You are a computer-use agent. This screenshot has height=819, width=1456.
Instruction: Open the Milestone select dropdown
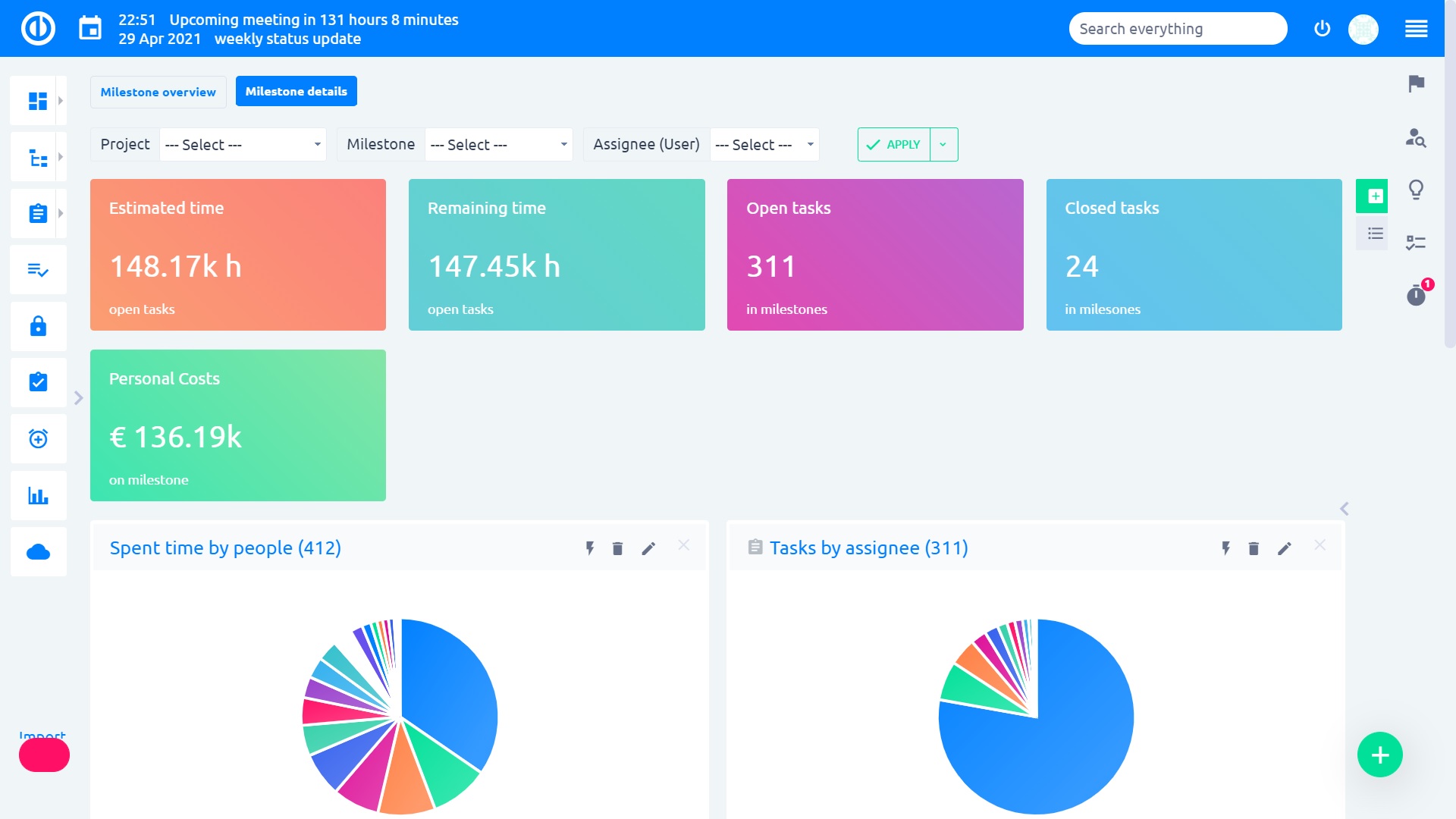point(498,144)
